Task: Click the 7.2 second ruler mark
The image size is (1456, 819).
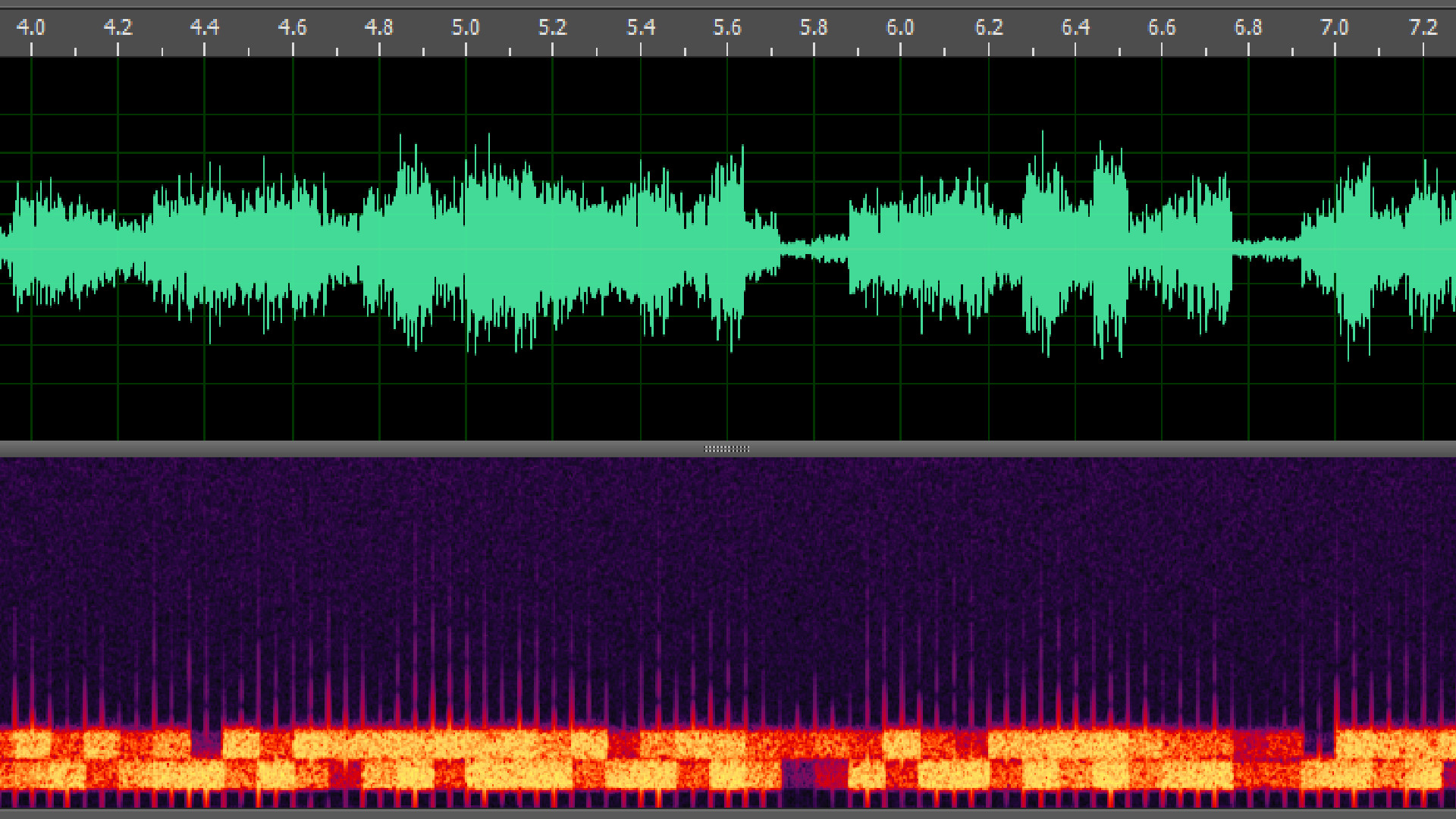Action: tap(1423, 28)
